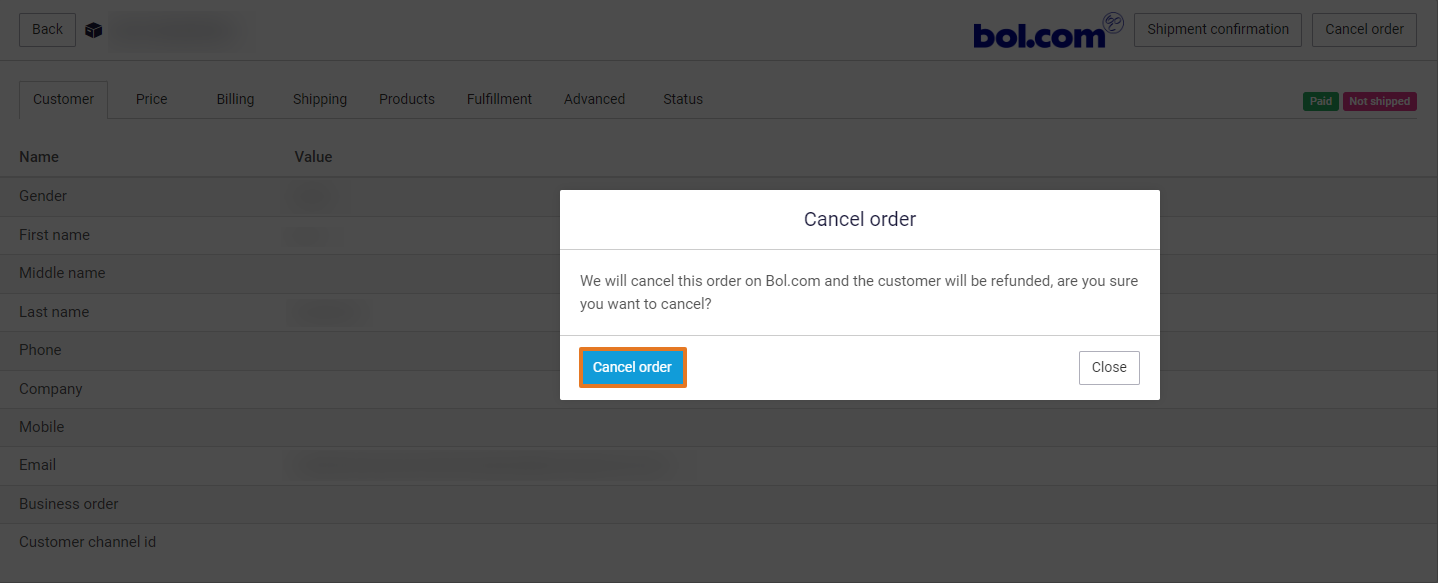The width and height of the screenshot is (1438, 583).
Task: Select the Customer tab
Action: (63, 99)
